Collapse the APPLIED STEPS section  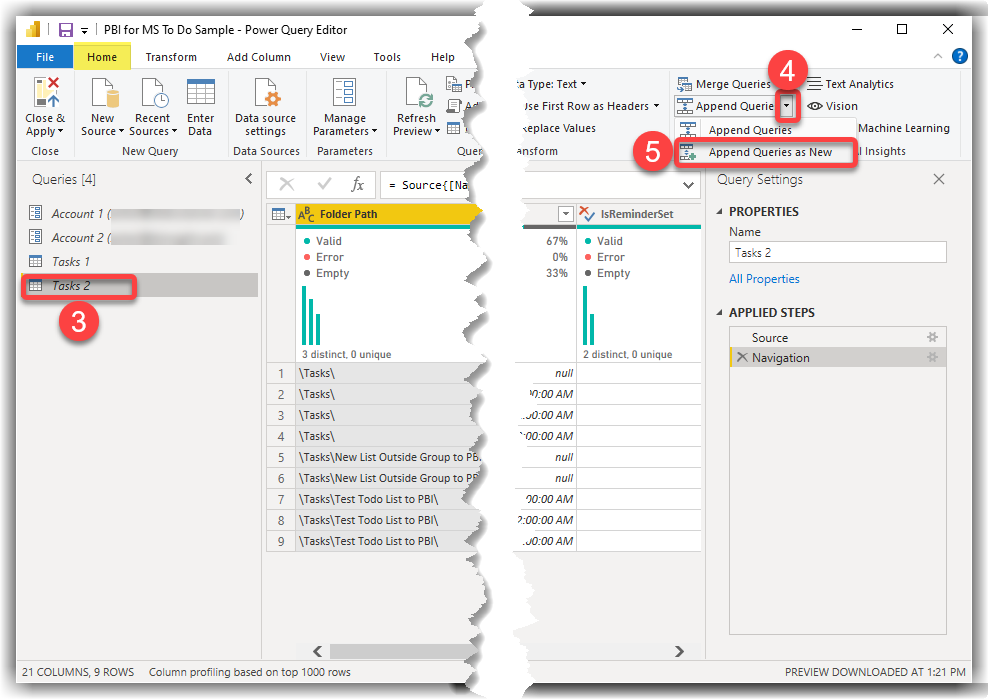[720, 313]
